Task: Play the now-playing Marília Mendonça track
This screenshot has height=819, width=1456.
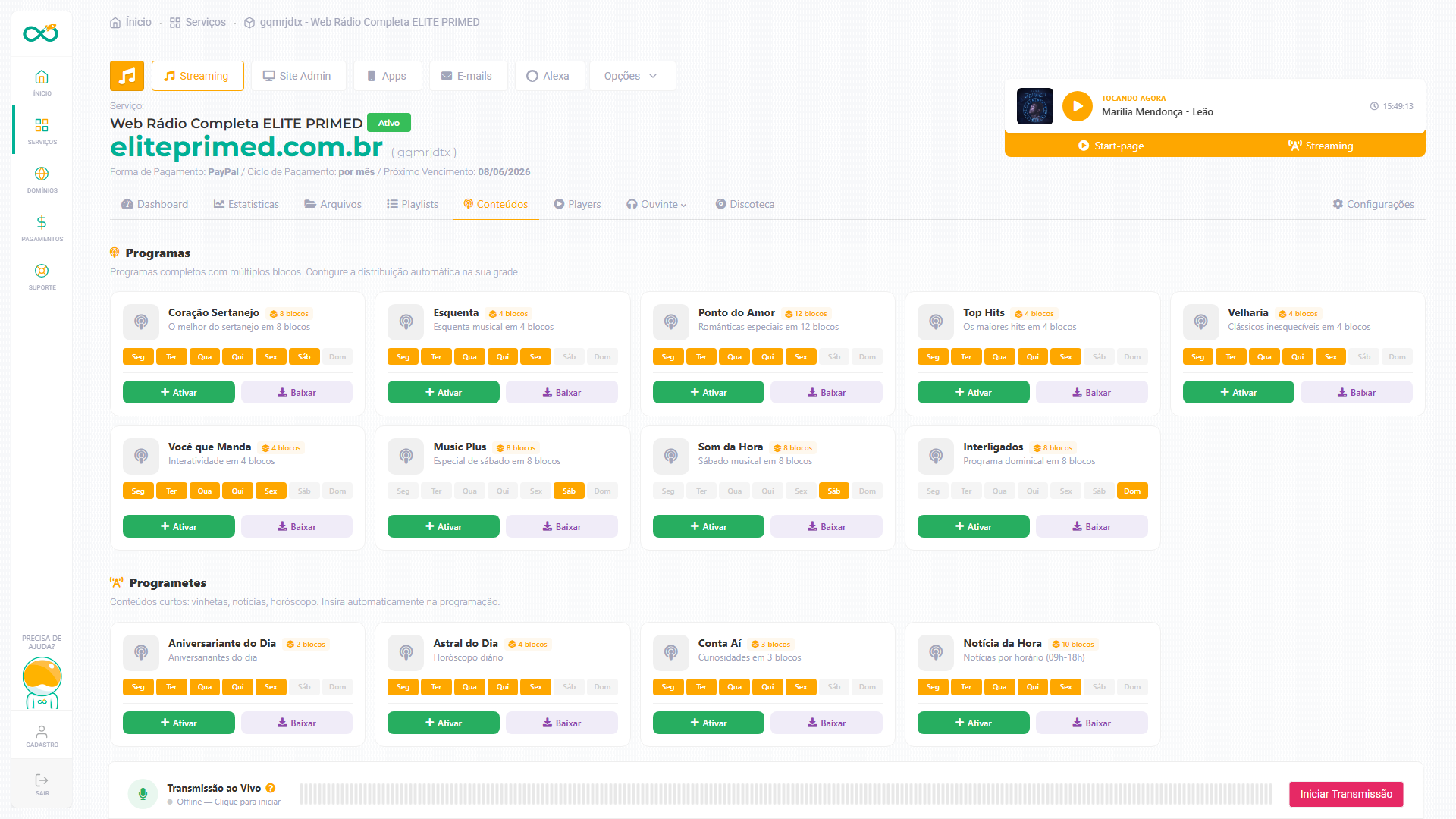Action: click(x=1077, y=106)
